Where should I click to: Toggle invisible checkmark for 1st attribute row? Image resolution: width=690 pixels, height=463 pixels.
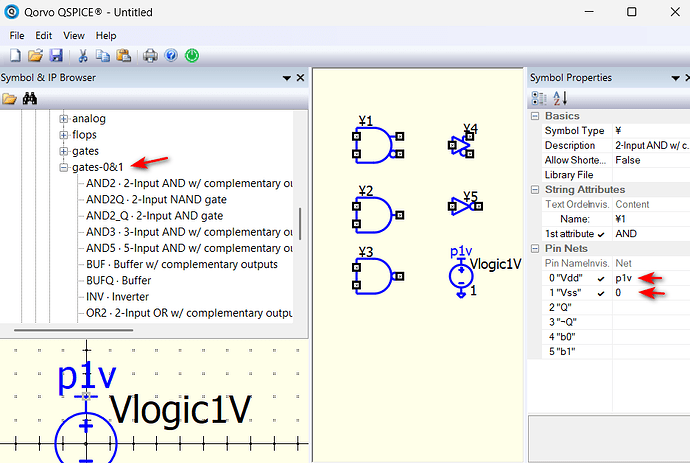pyautogui.click(x=601, y=233)
